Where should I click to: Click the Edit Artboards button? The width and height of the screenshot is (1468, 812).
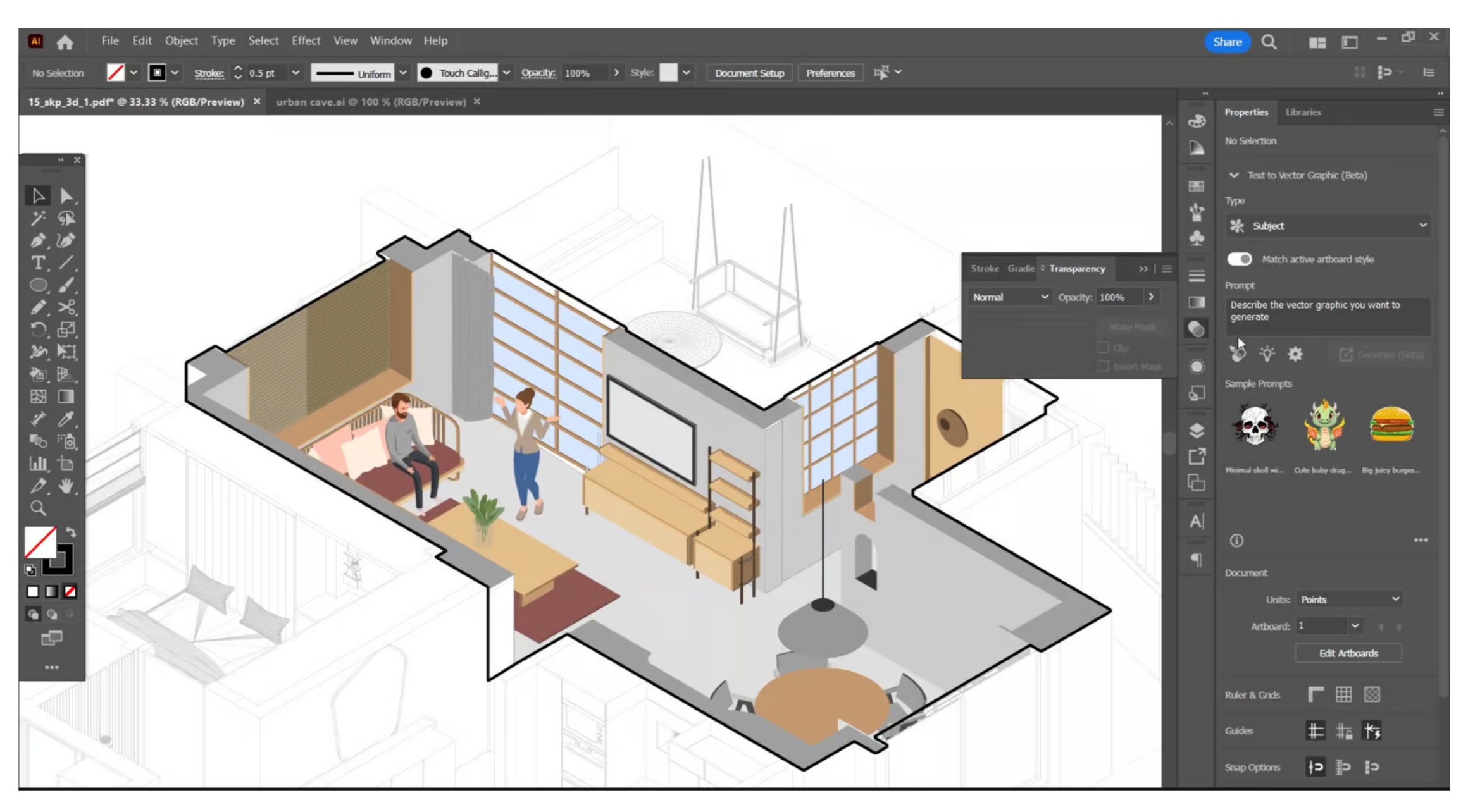pyautogui.click(x=1348, y=653)
